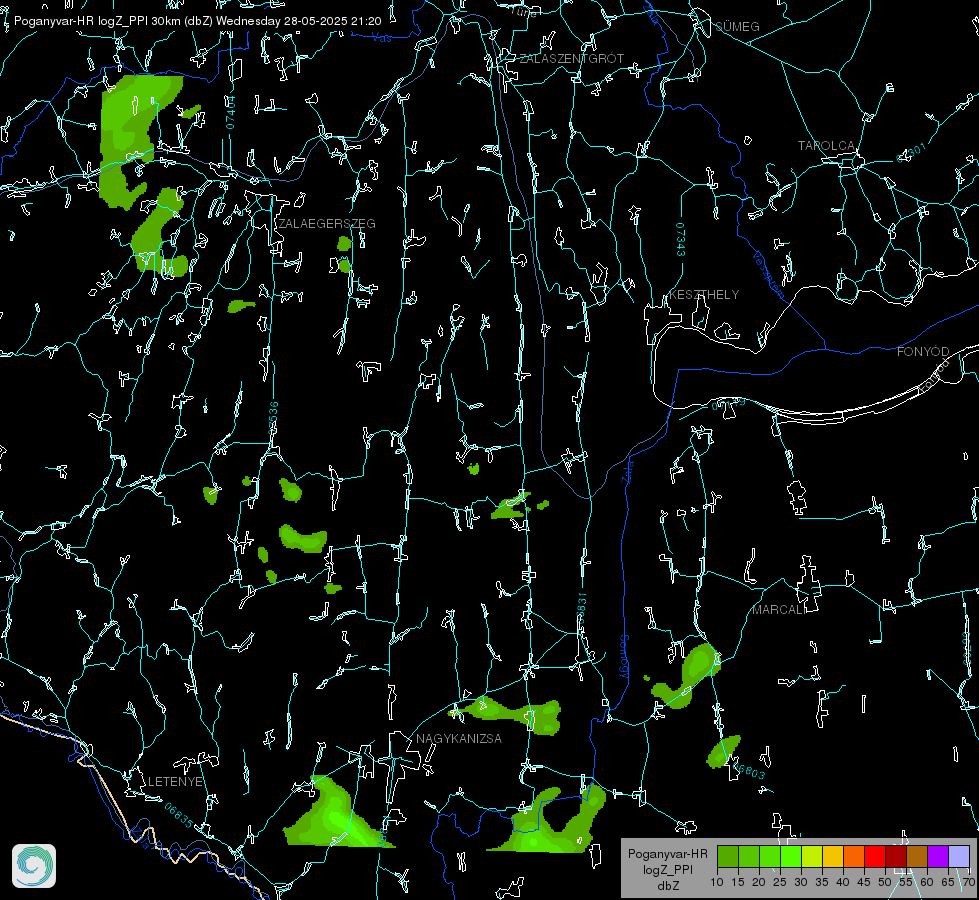Click the radar echo south of Marcali

point(724,751)
